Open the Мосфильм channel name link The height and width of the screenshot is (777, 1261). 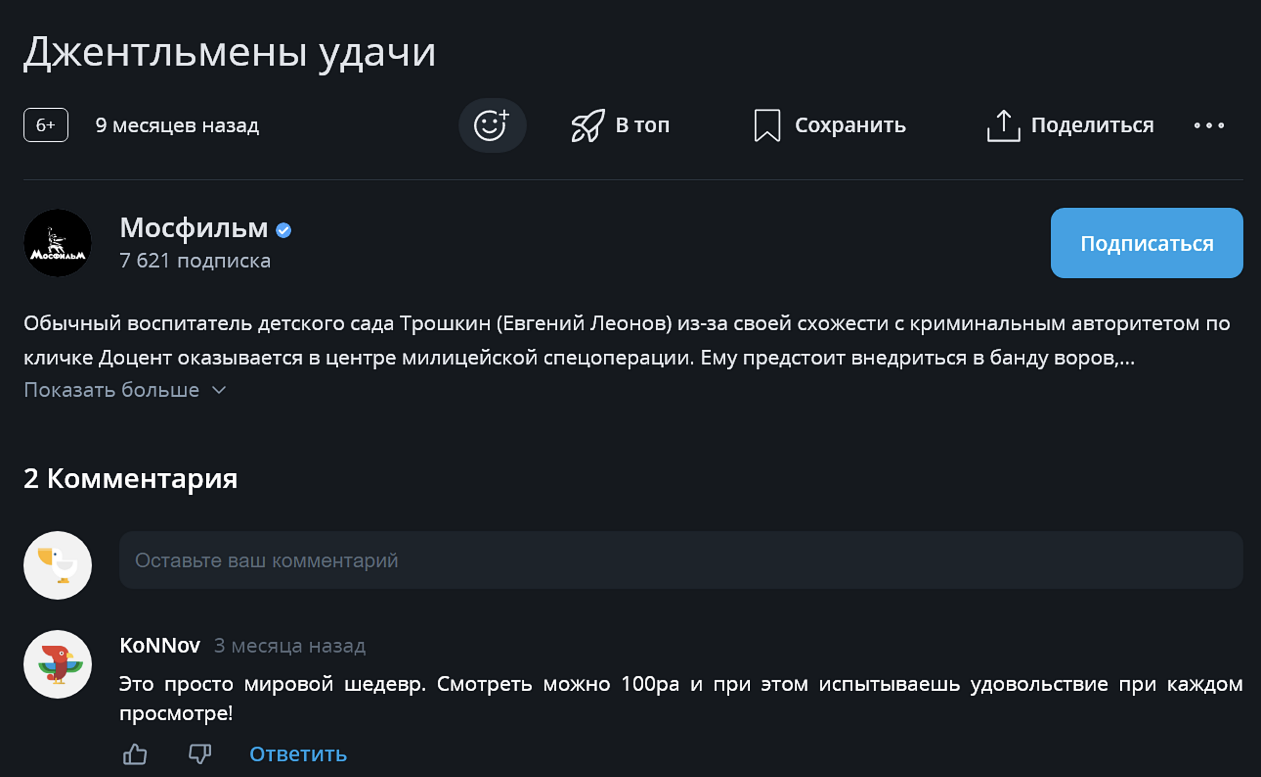click(x=194, y=228)
